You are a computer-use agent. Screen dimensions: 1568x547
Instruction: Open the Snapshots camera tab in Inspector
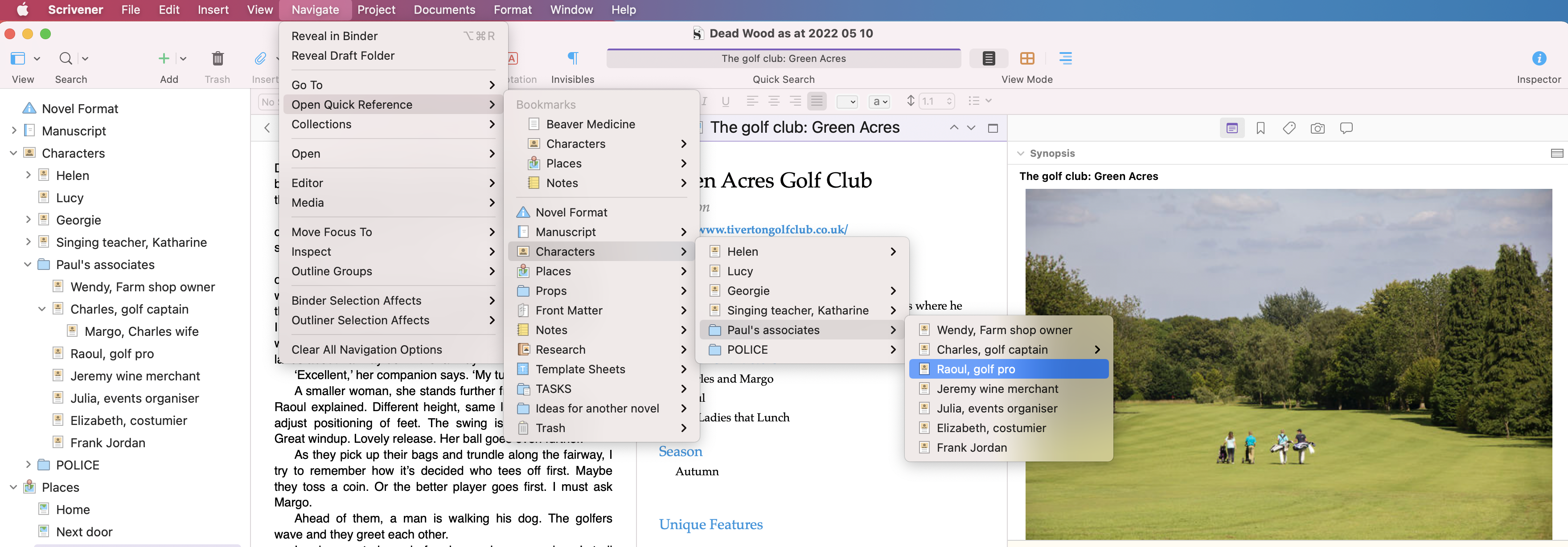tap(1317, 128)
